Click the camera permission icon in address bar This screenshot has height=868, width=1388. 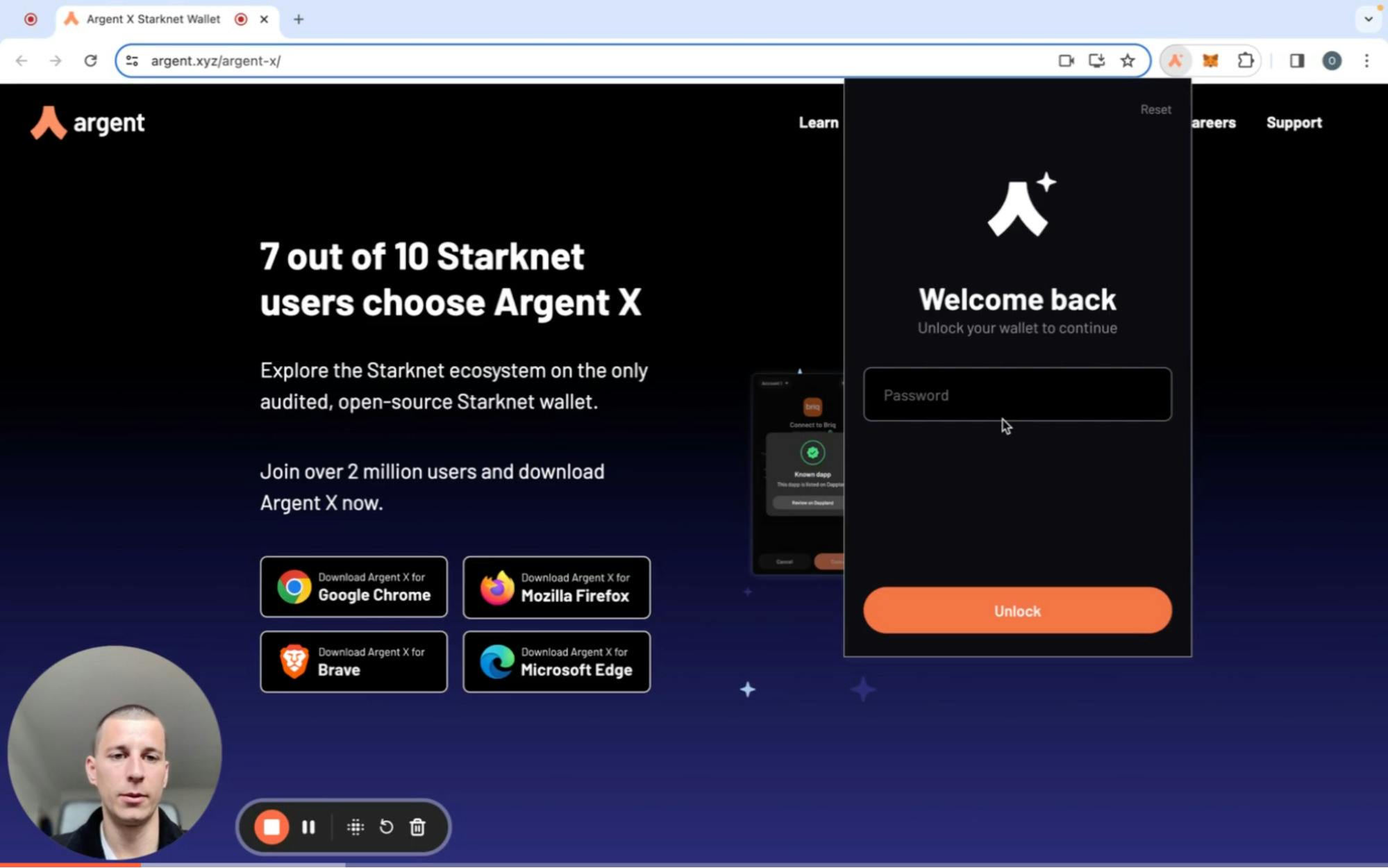[x=1066, y=60]
